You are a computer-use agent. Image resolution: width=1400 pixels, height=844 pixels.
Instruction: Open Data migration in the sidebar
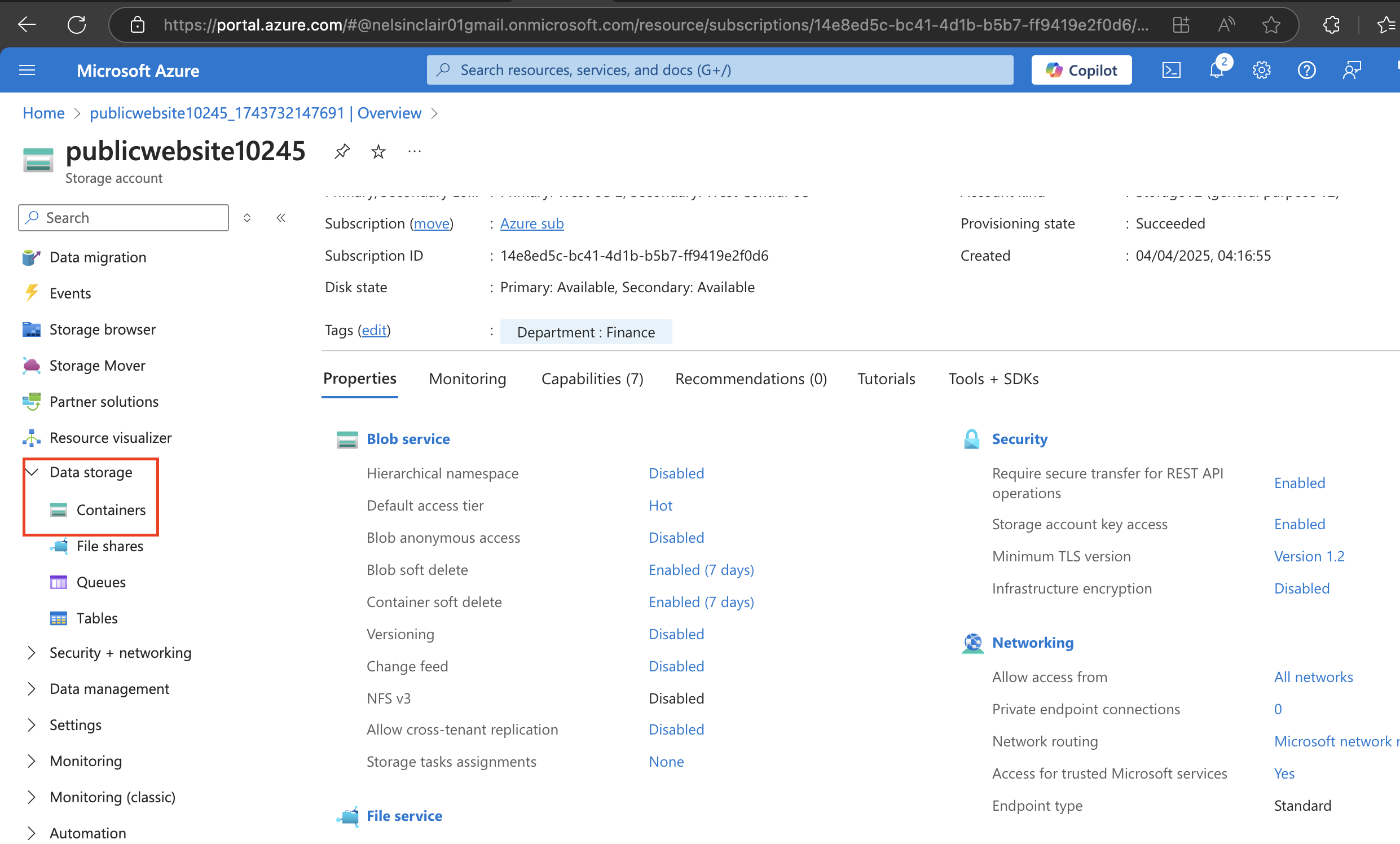tap(98, 257)
